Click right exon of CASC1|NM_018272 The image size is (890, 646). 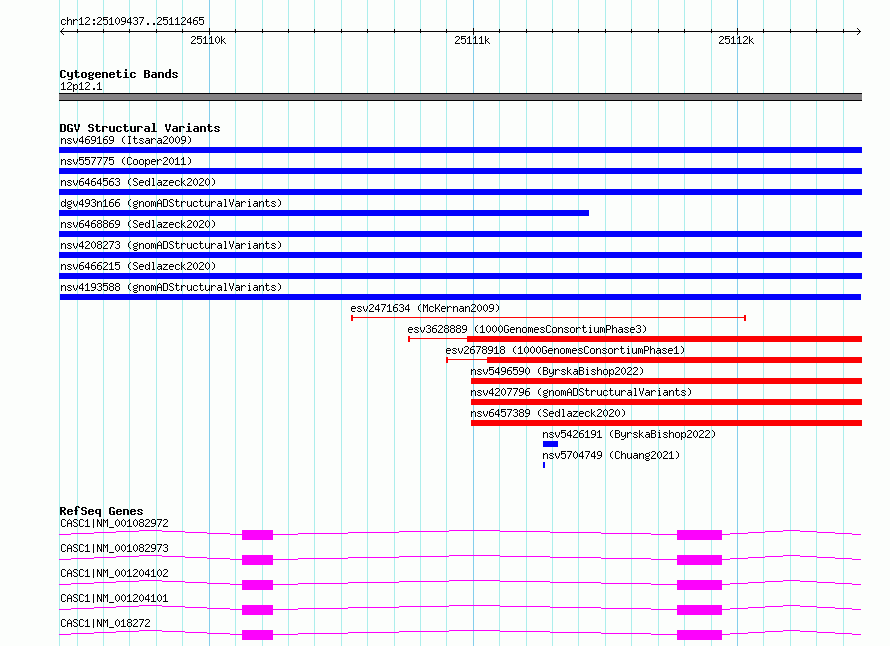click(x=699, y=635)
